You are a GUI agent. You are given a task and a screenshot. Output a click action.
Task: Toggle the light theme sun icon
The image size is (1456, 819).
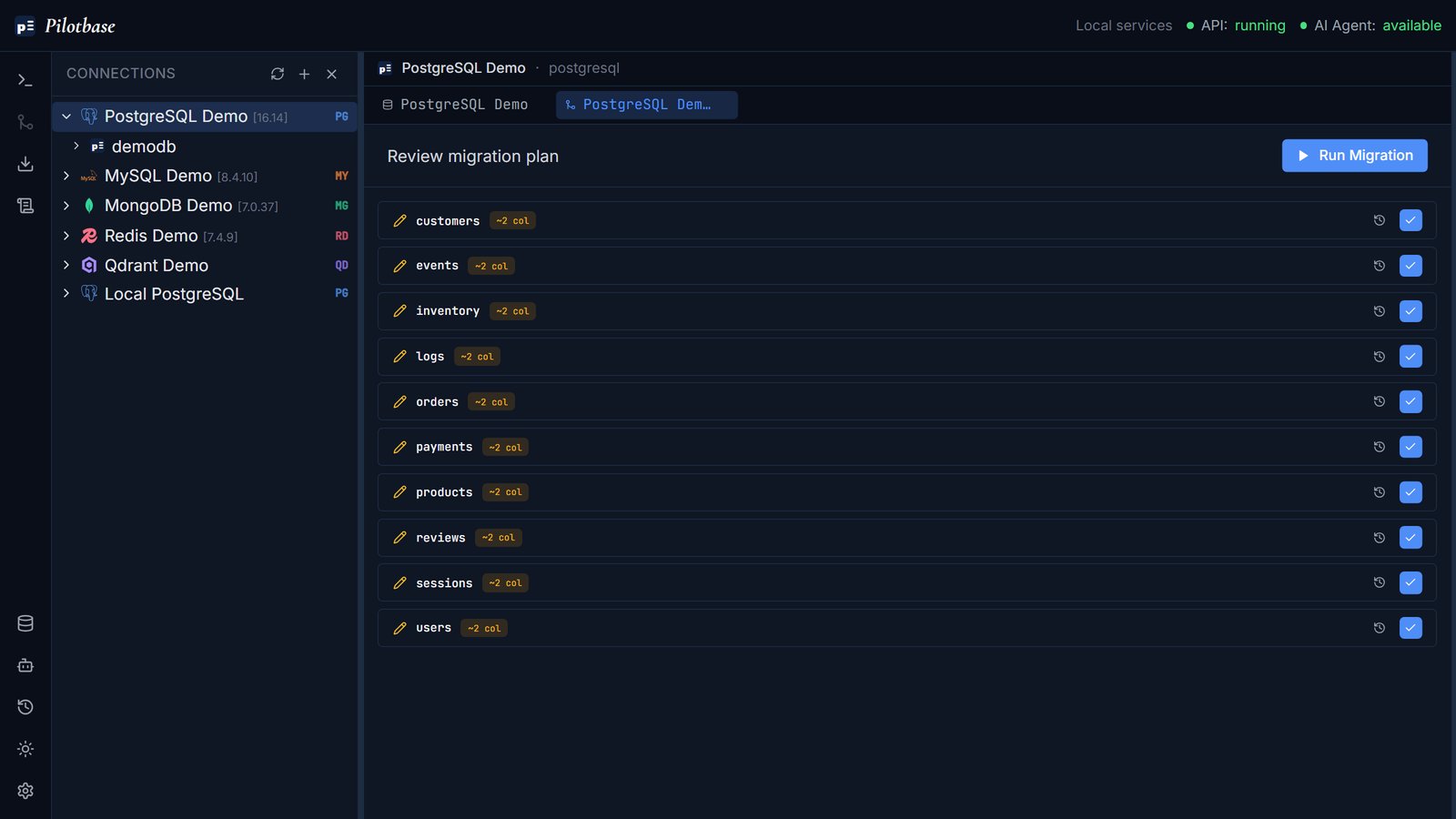[x=25, y=749]
